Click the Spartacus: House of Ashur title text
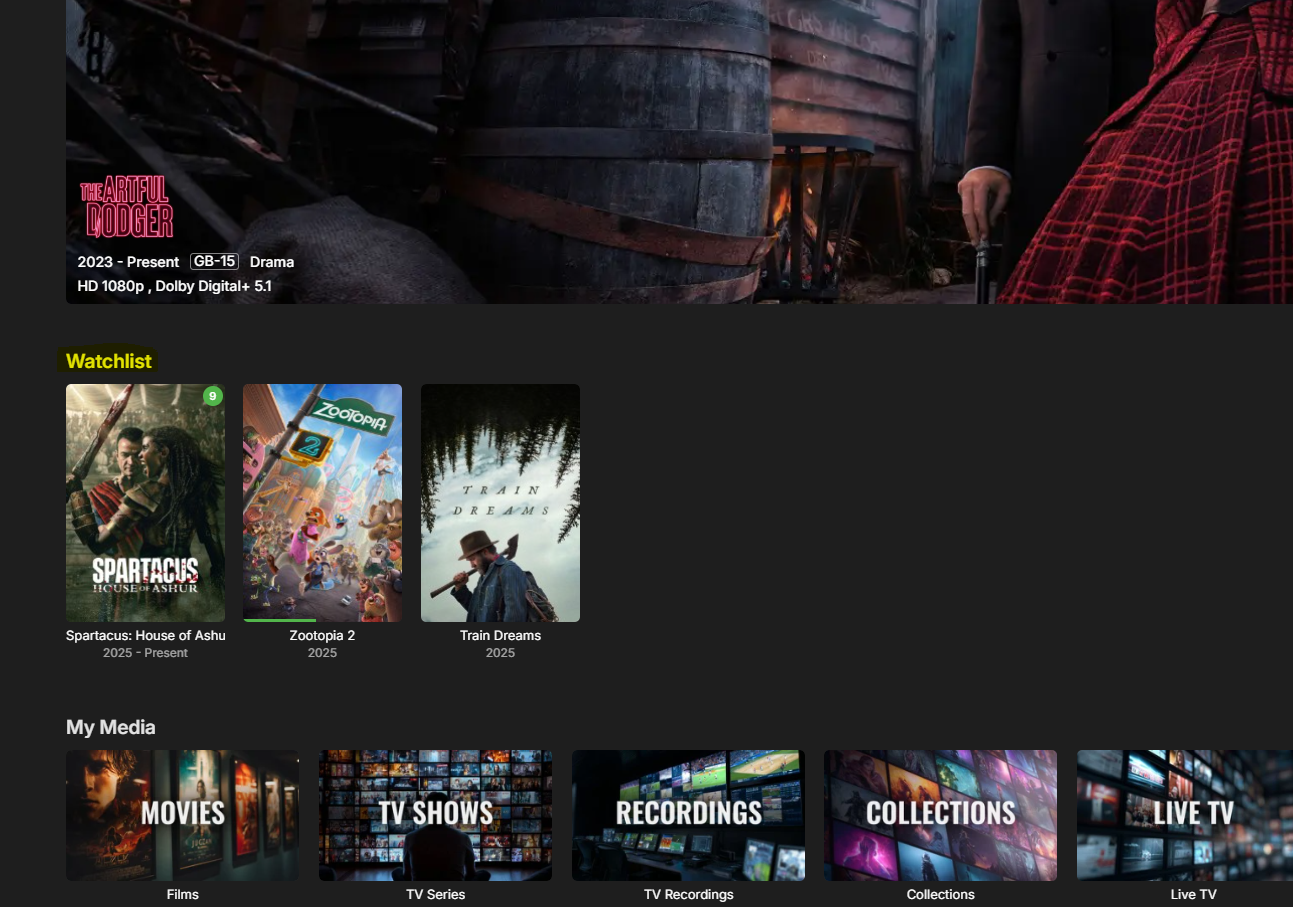This screenshot has width=1293, height=907. (x=145, y=635)
